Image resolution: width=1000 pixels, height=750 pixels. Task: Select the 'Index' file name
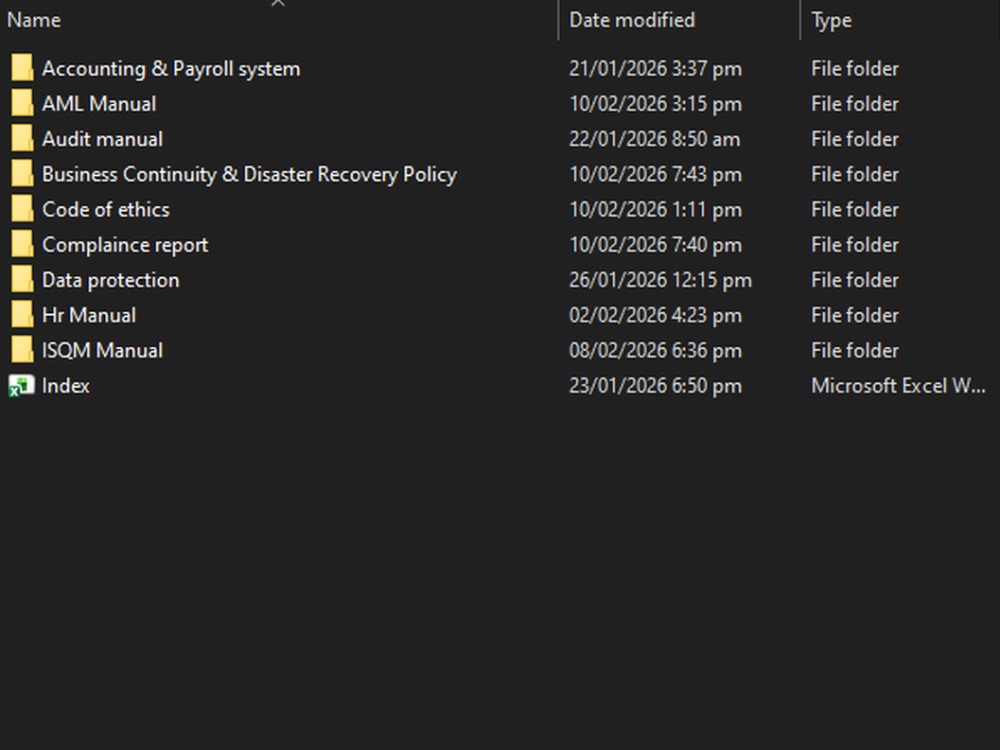pos(66,386)
